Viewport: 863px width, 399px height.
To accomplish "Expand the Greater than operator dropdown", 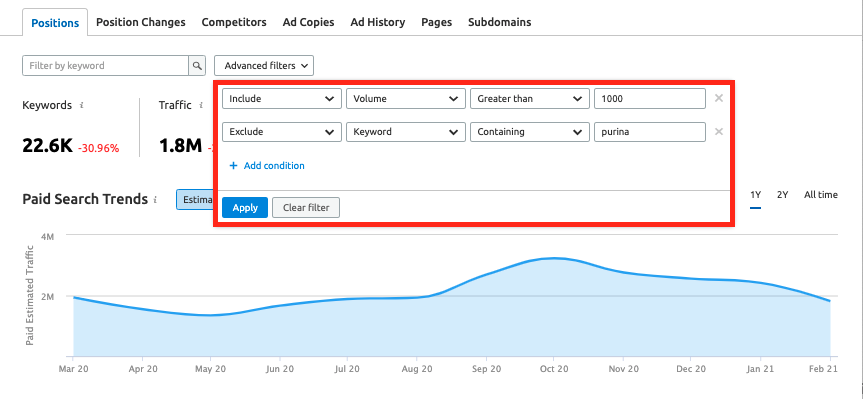I will click(x=530, y=99).
